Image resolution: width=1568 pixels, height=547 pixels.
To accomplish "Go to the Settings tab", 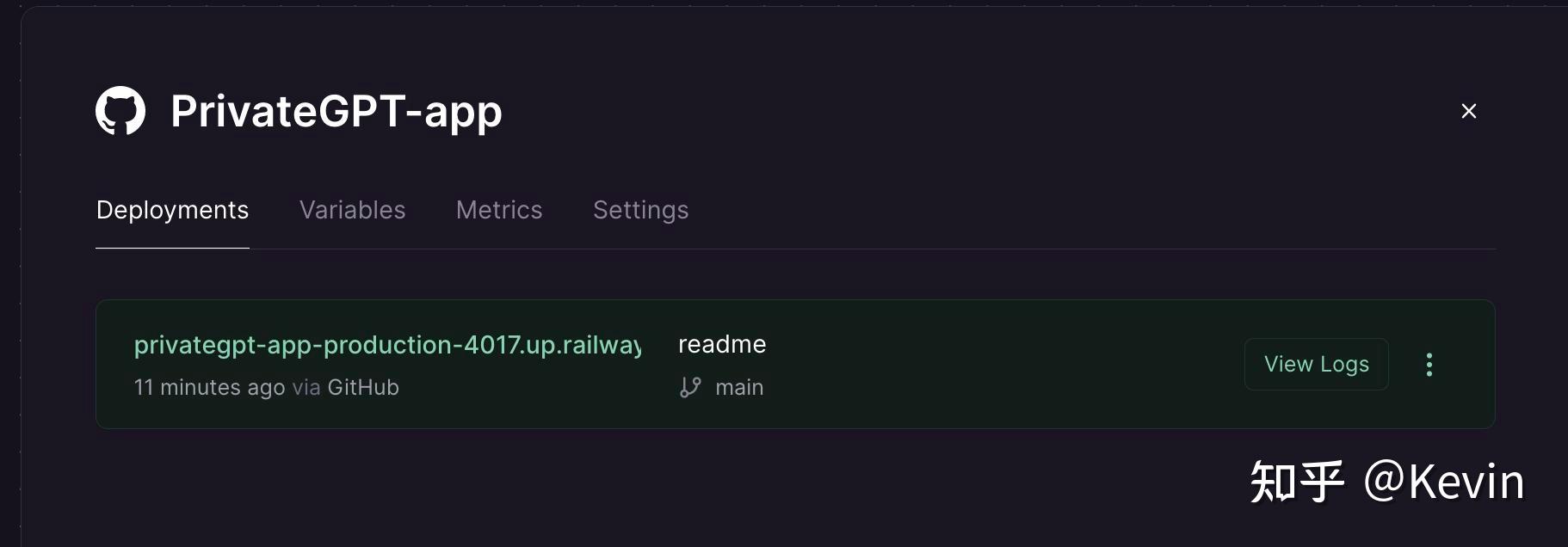I will point(640,210).
